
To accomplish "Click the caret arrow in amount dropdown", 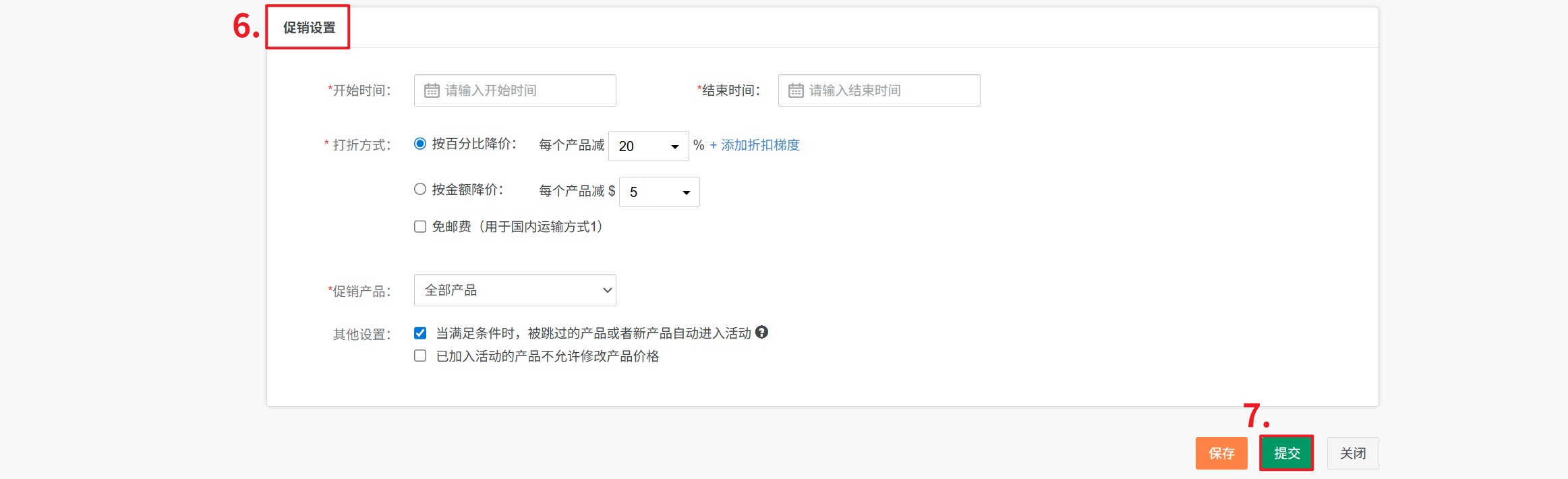I will click(686, 193).
